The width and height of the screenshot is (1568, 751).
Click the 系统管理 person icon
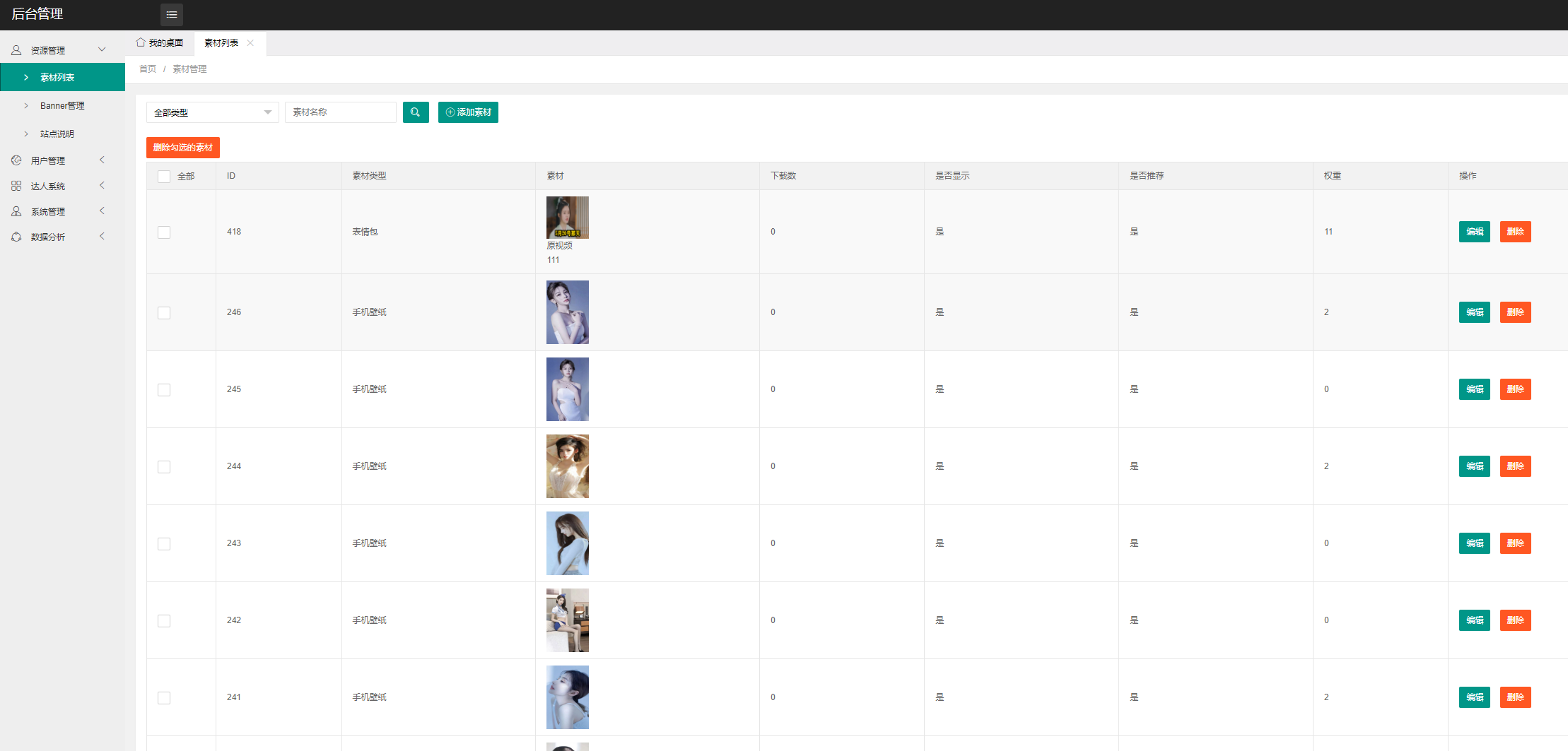tap(16, 211)
